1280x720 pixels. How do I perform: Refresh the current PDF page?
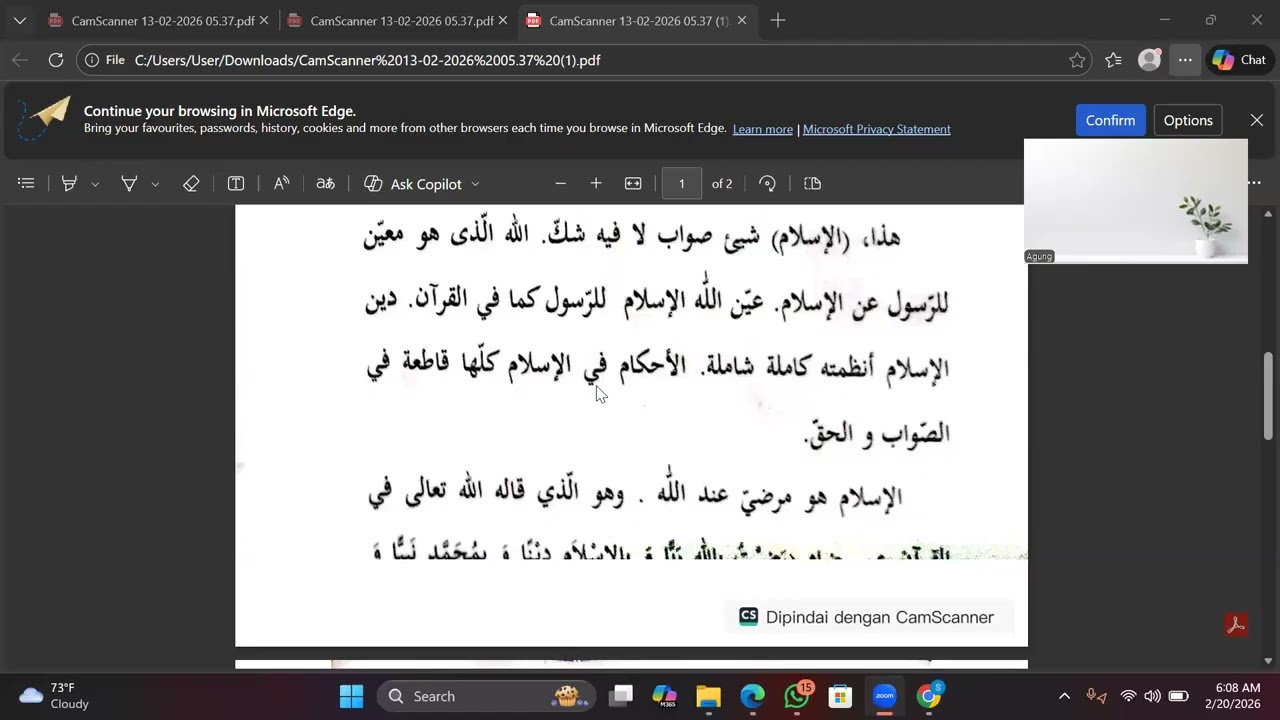(x=56, y=60)
